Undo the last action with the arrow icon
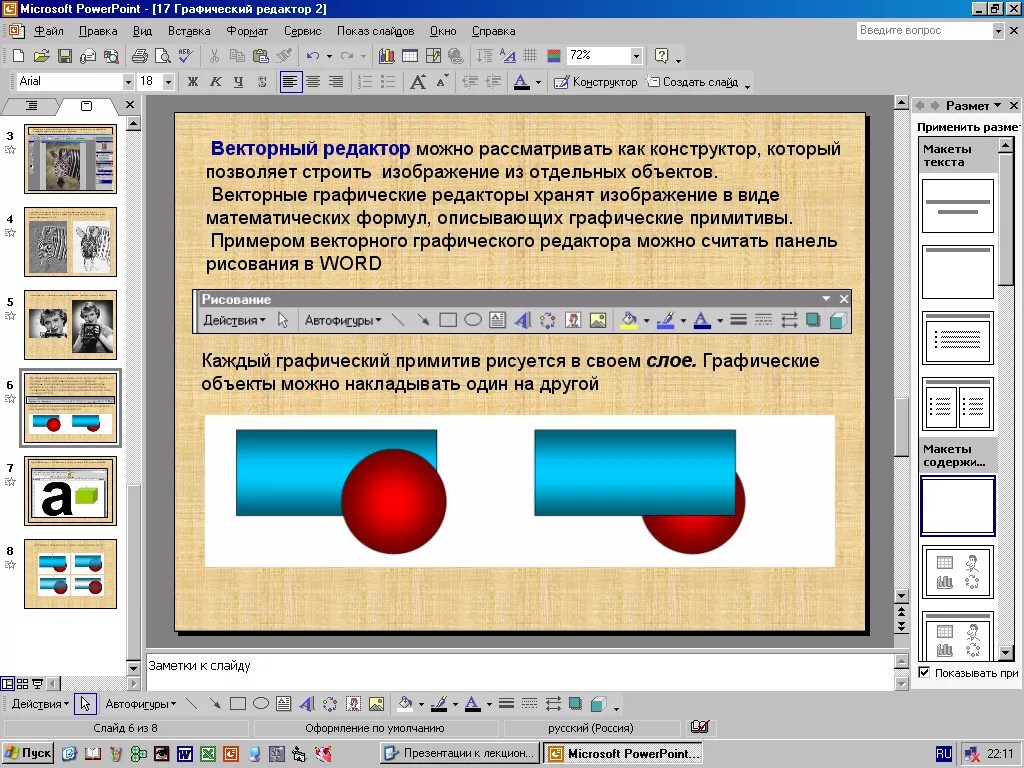This screenshot has width=1024, height=768. pos(313,56)
